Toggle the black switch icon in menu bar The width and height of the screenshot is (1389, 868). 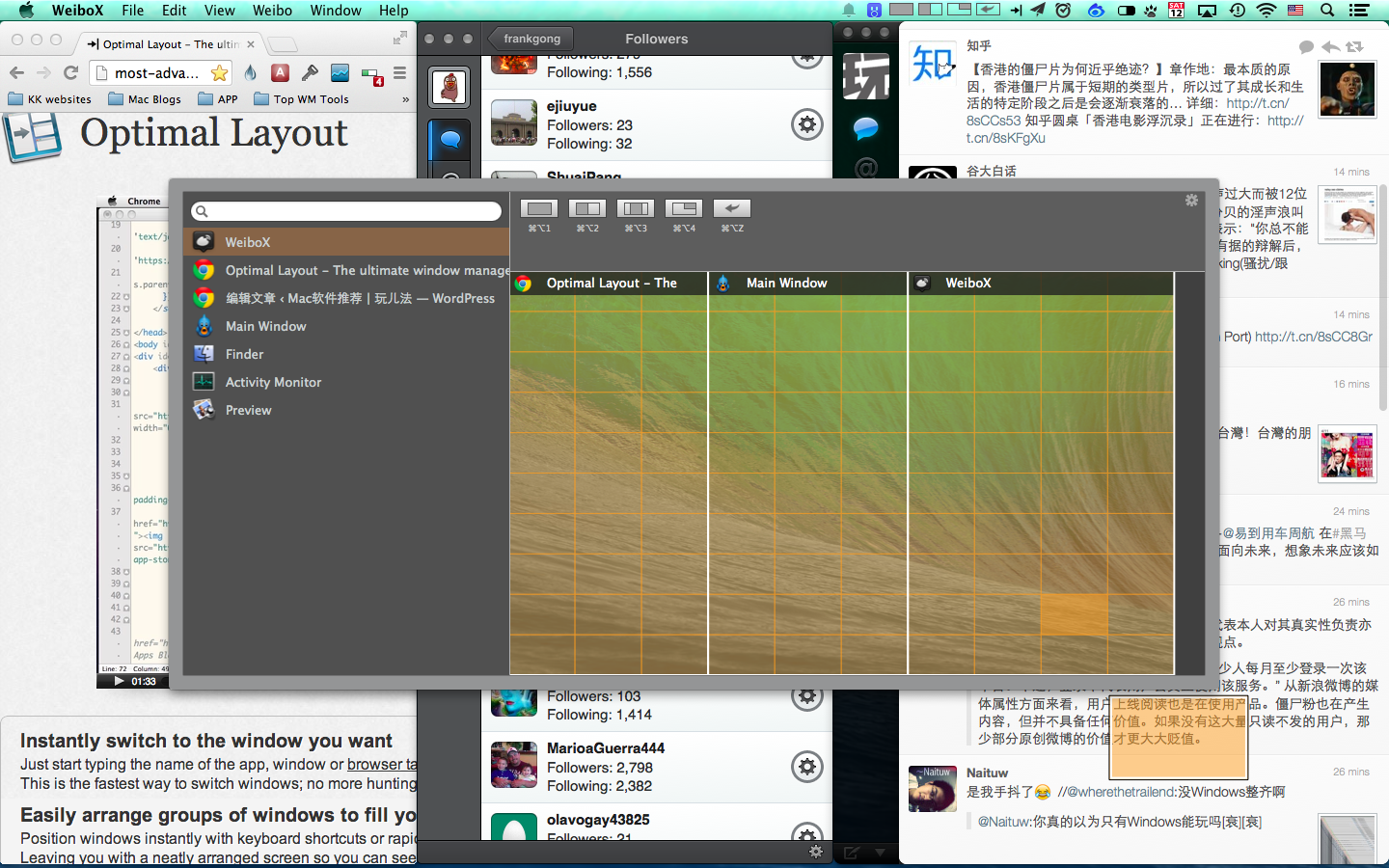[x=1126, y=11]
